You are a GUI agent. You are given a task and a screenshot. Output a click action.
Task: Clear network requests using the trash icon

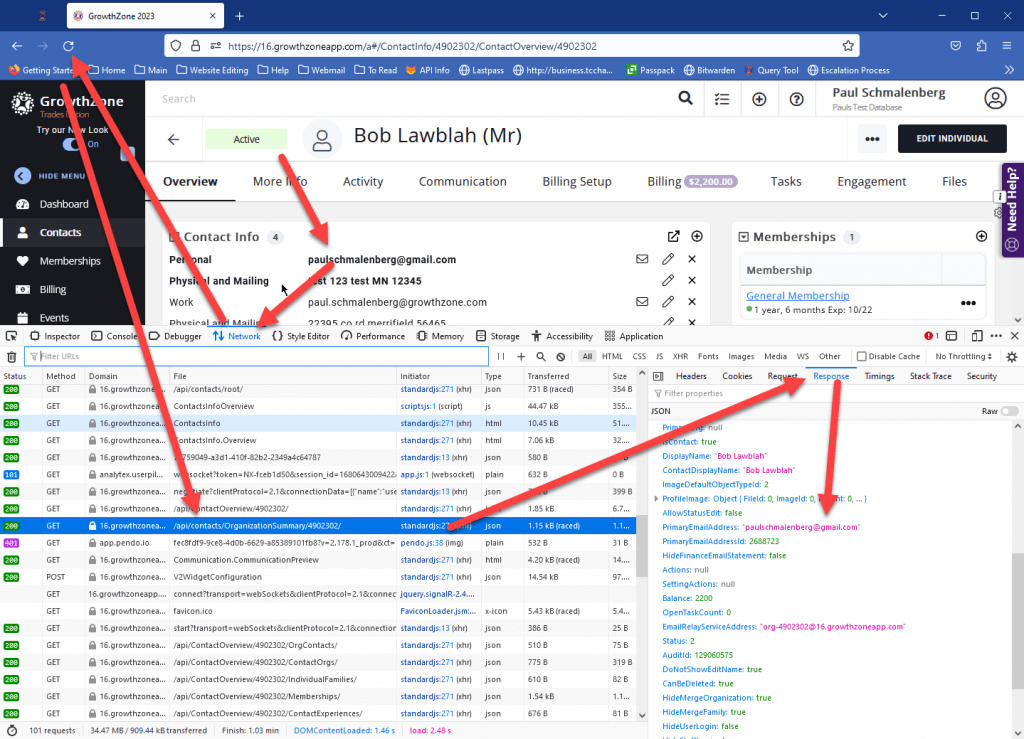coord(11,356)
